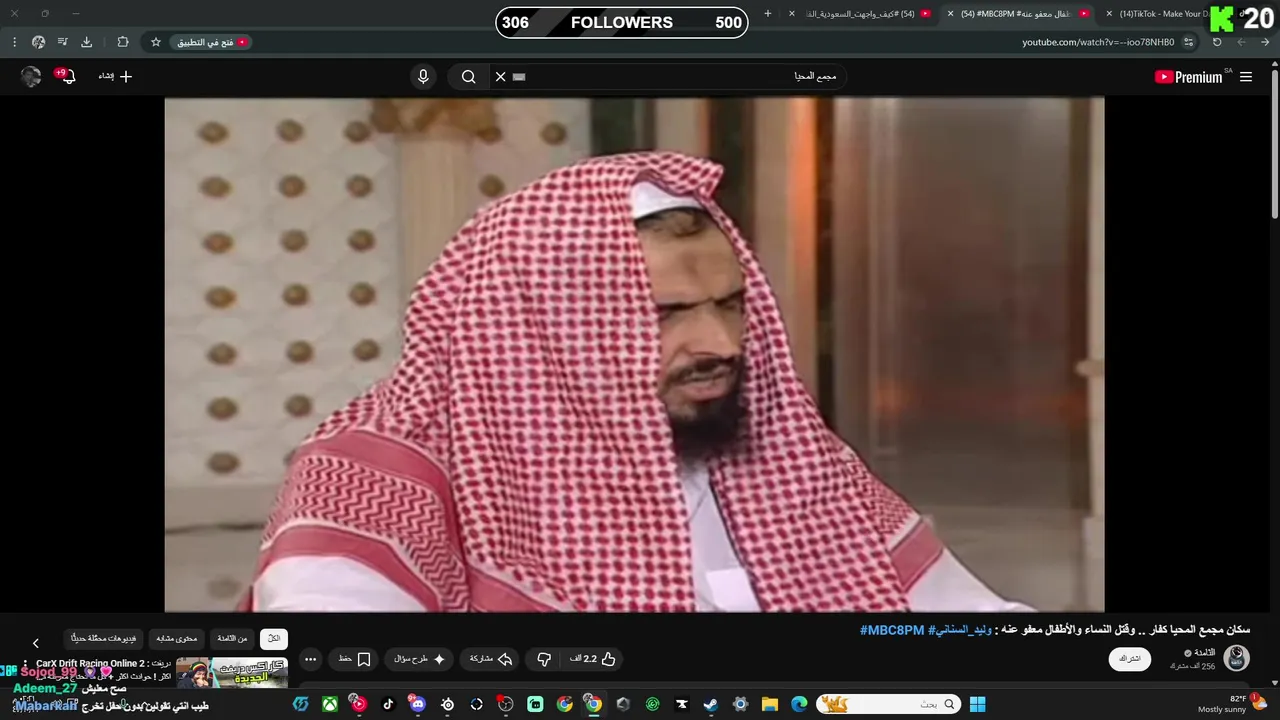Subscribe to the channel

(1130, 659)
